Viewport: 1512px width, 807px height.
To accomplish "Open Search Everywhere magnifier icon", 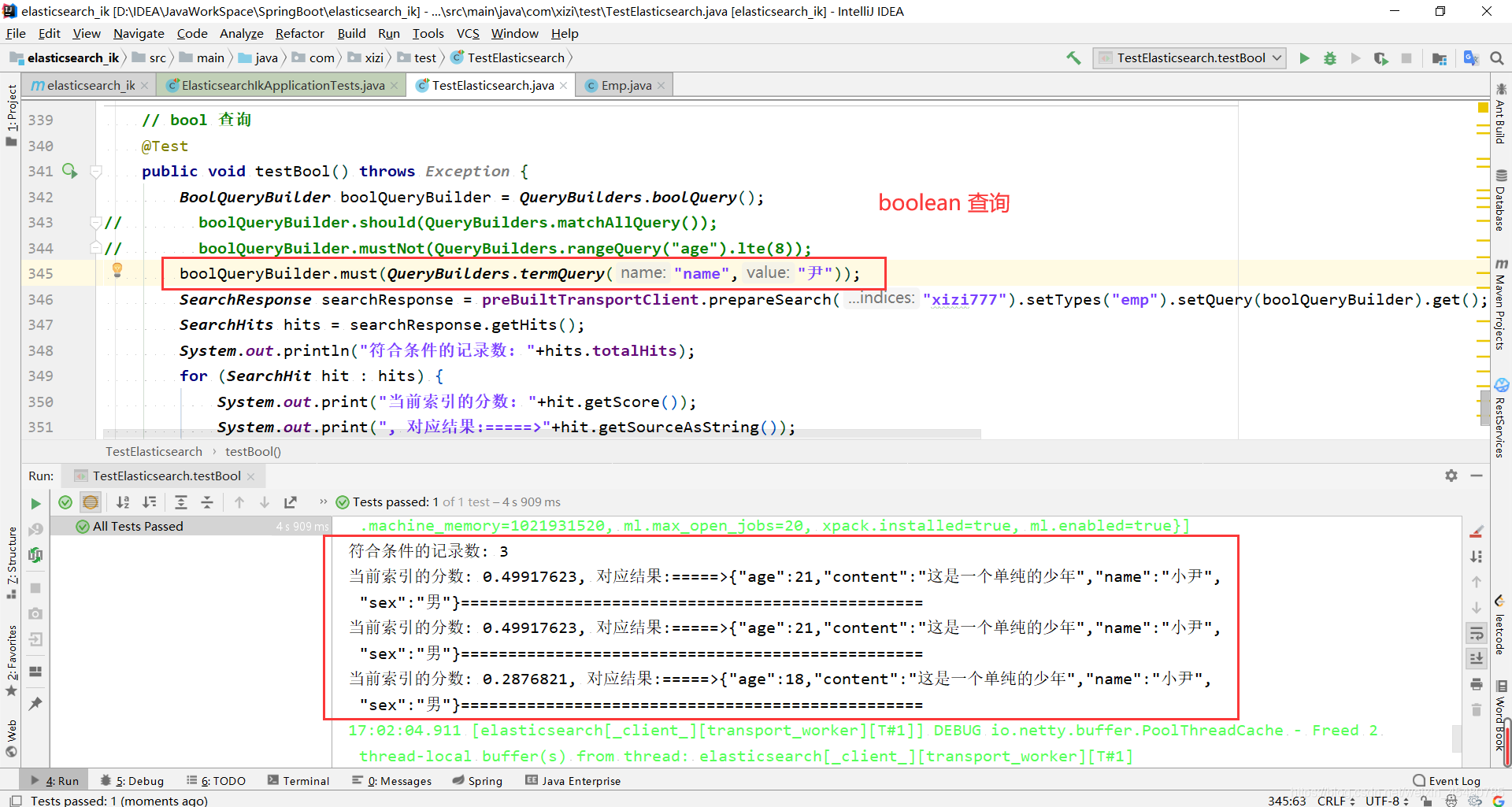I will 1497,58.
